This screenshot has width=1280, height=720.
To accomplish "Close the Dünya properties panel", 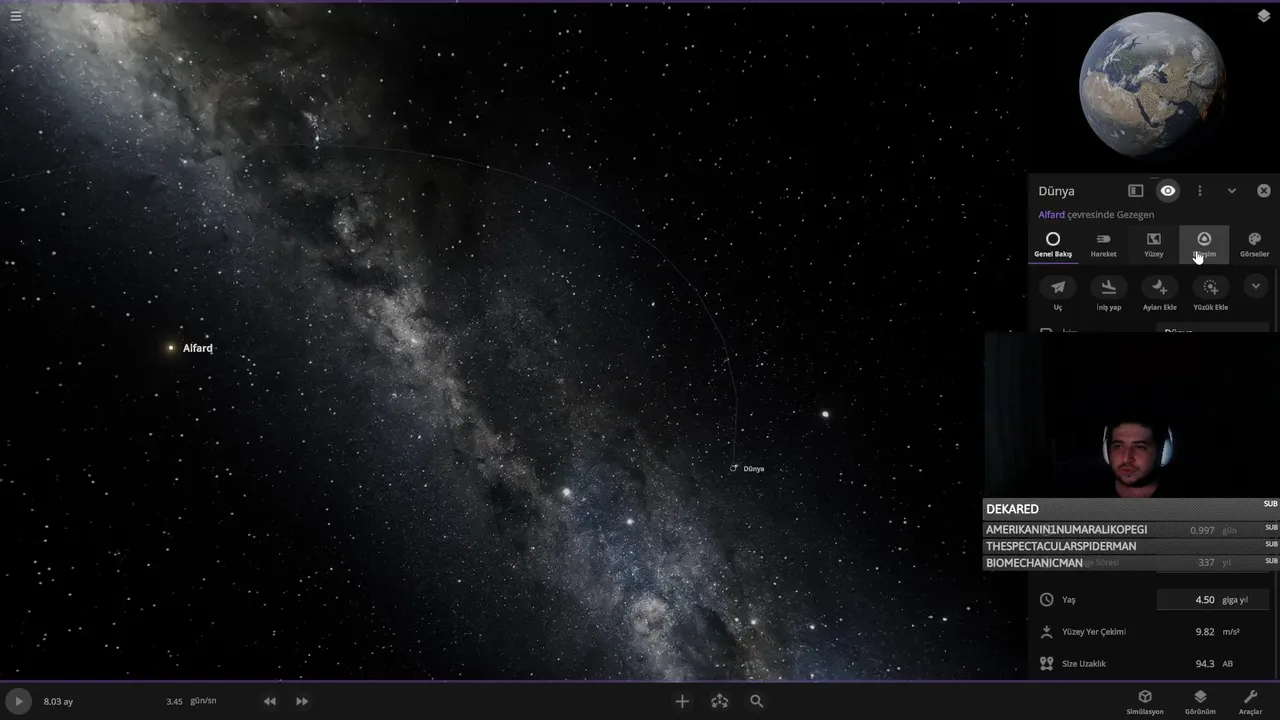I will pyautogui.click(x=1264, y=191).
